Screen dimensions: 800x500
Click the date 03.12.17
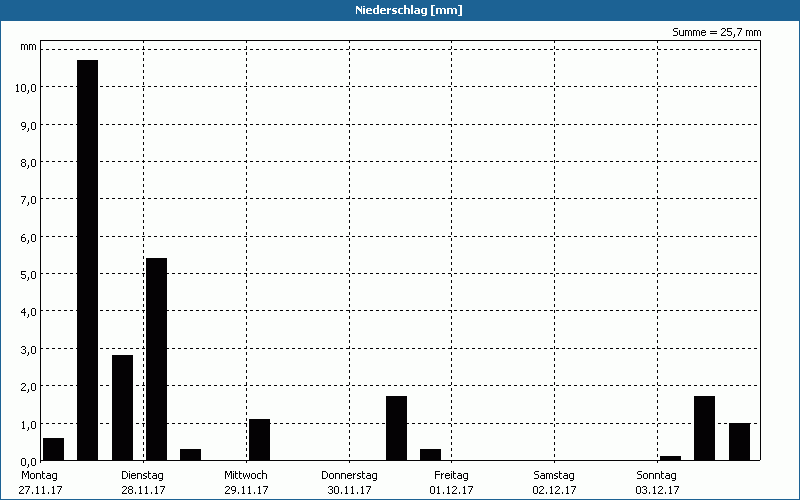[x=658, y=490]
